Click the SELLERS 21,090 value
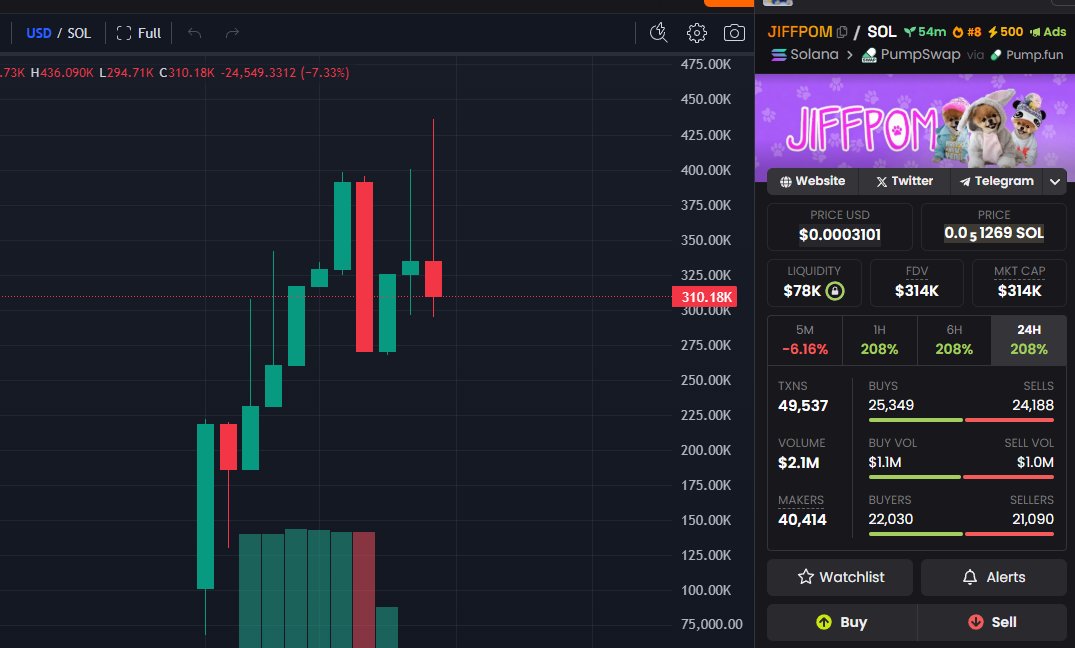 click(1032, 519)
